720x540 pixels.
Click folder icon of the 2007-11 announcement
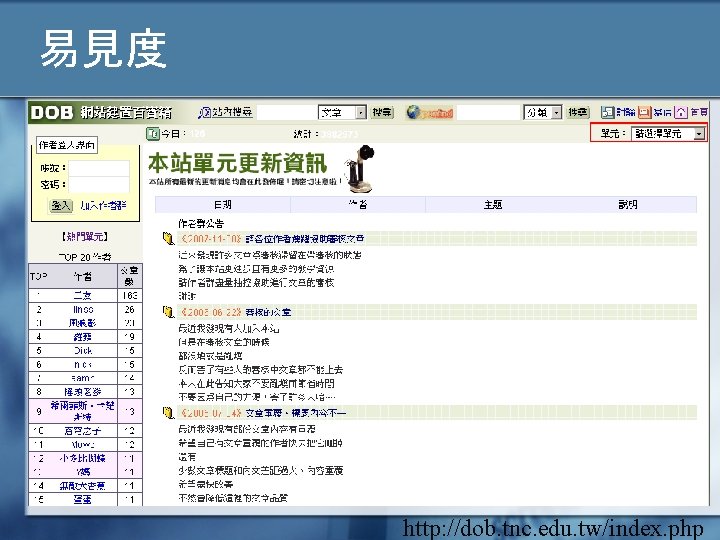point(169,238)
